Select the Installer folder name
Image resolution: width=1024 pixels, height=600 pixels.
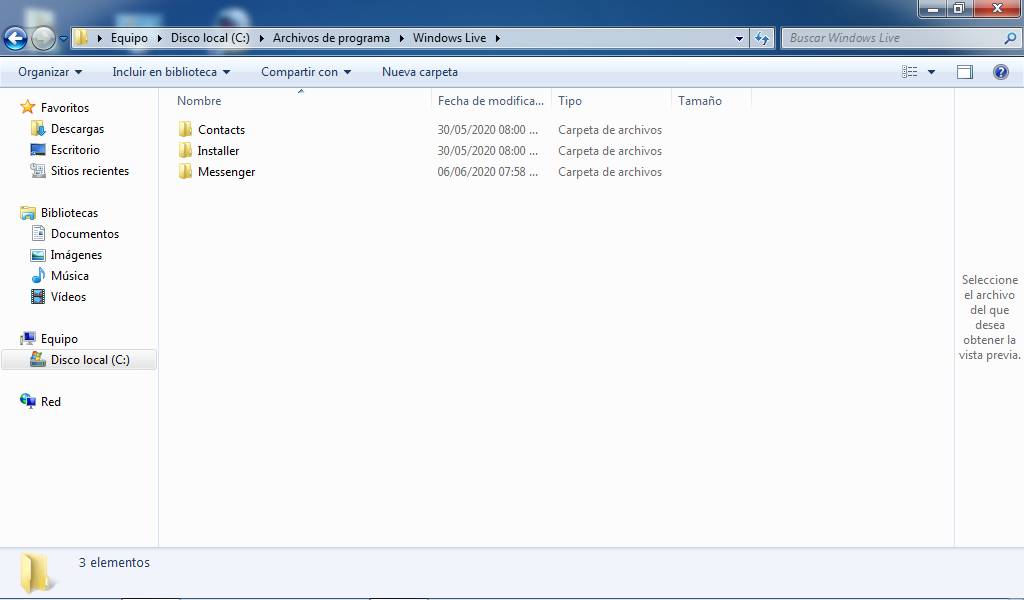click(x=218, y=151)
